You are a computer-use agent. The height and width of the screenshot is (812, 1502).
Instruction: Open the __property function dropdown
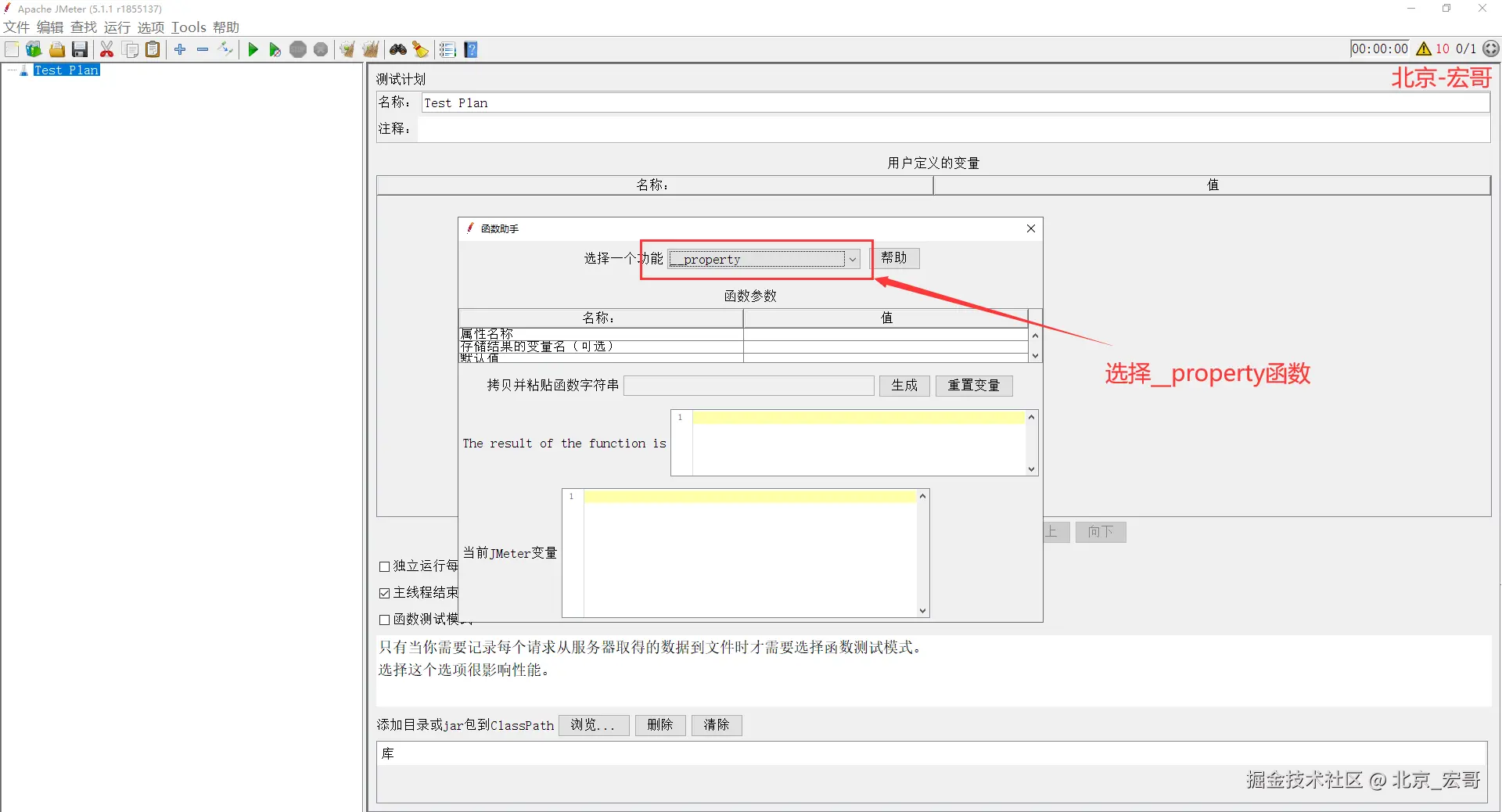(764, 259)
